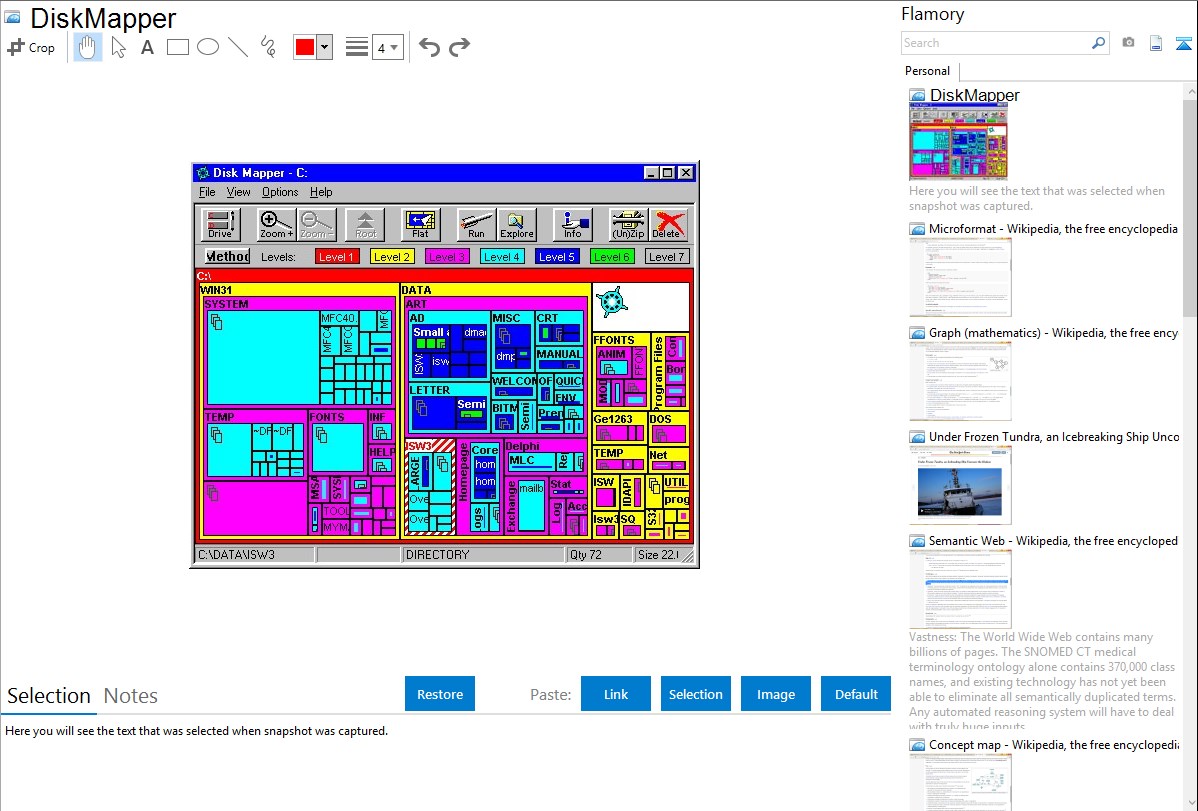This screenshot has height=811, width=1198.
Task: Click the blue Level 5 button
Action: click(x=557, y=257)
